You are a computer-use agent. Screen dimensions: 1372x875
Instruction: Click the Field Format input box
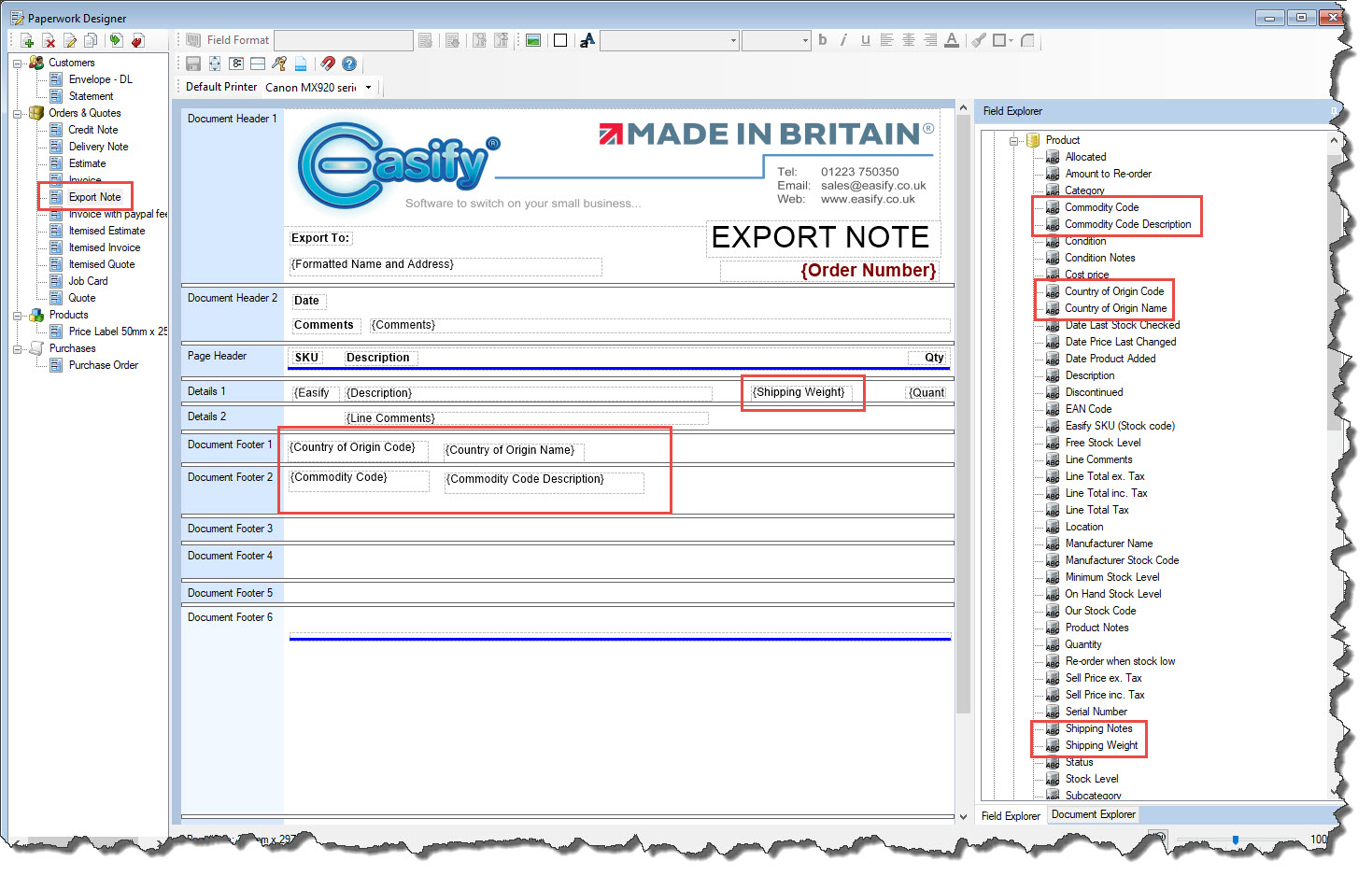coord(343,40)
